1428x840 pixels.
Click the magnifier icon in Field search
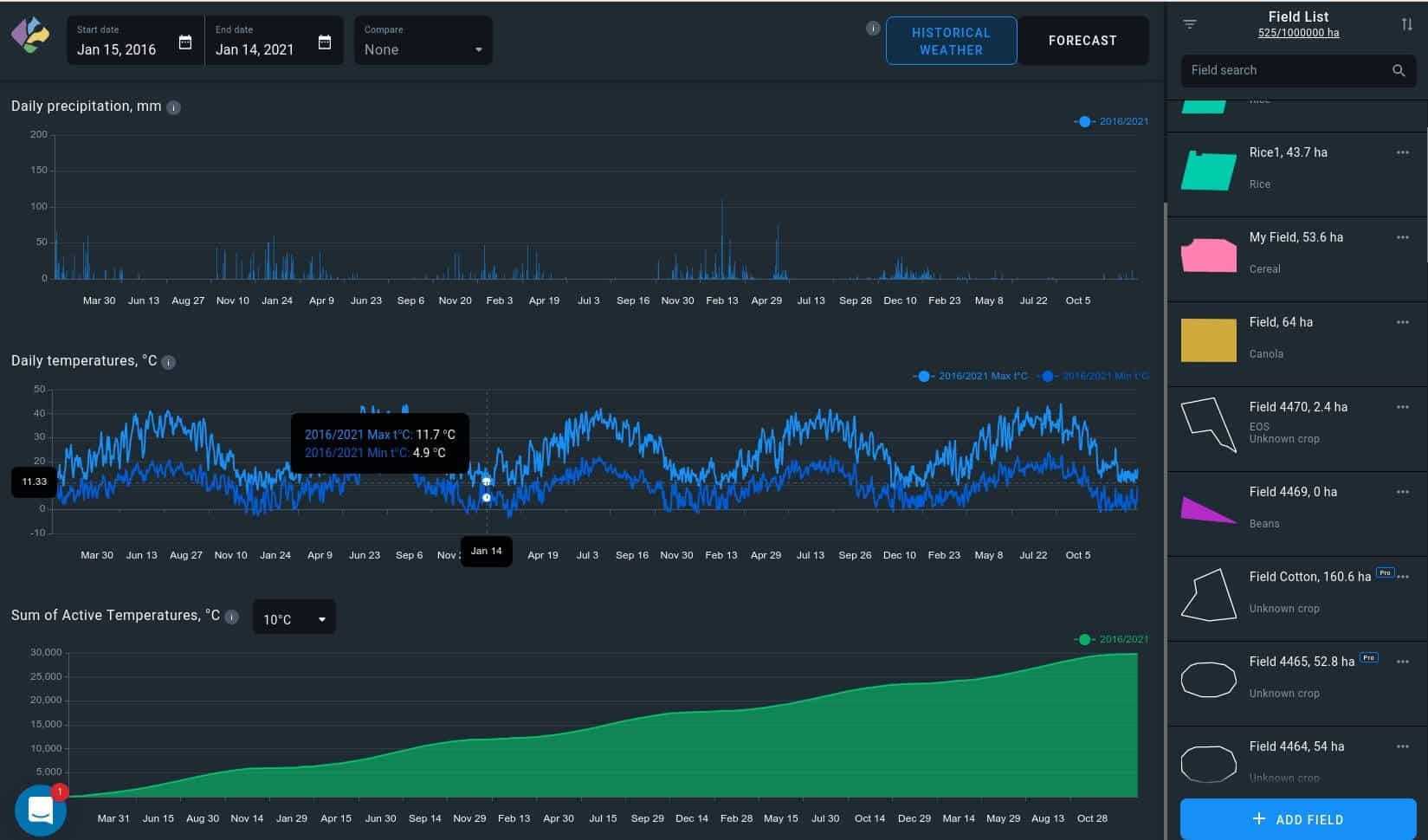[1399, 70]
